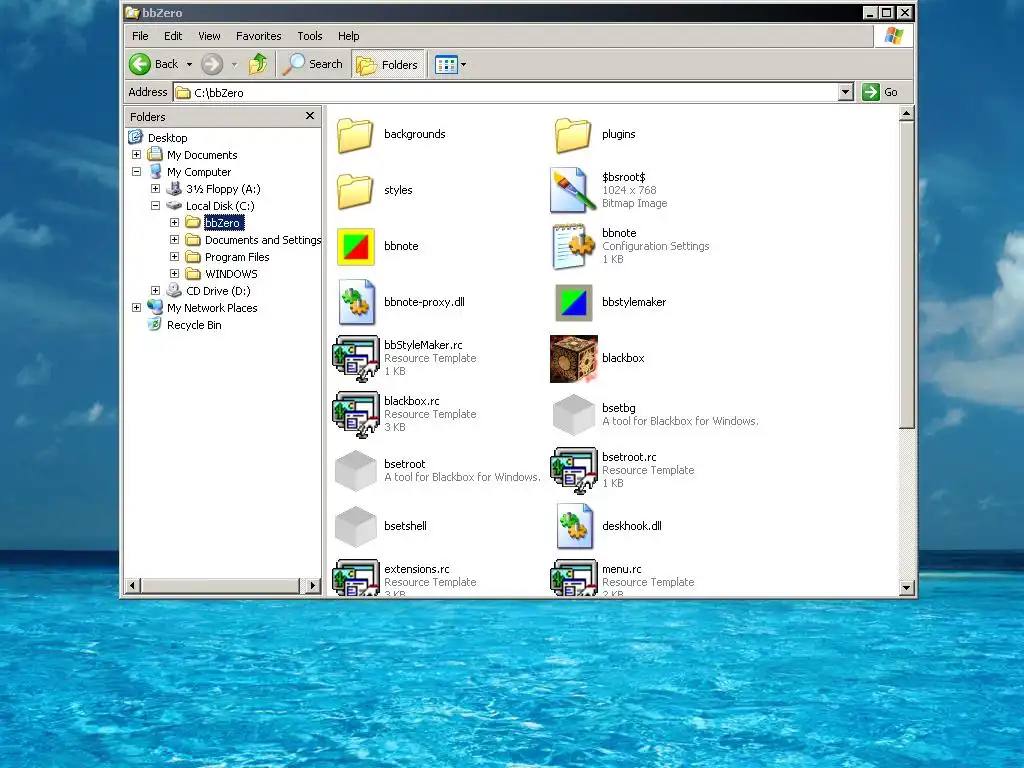Expand 3½ Floppy (A:) node
This screenshot has height=768, width=1024.
[155, 189]
